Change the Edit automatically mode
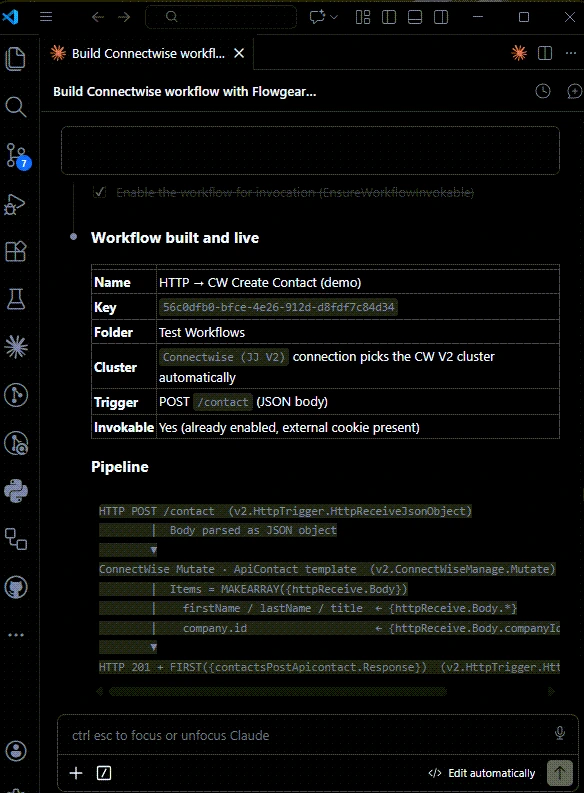This screenshot has height=793, width=584. tap(481, 773)
